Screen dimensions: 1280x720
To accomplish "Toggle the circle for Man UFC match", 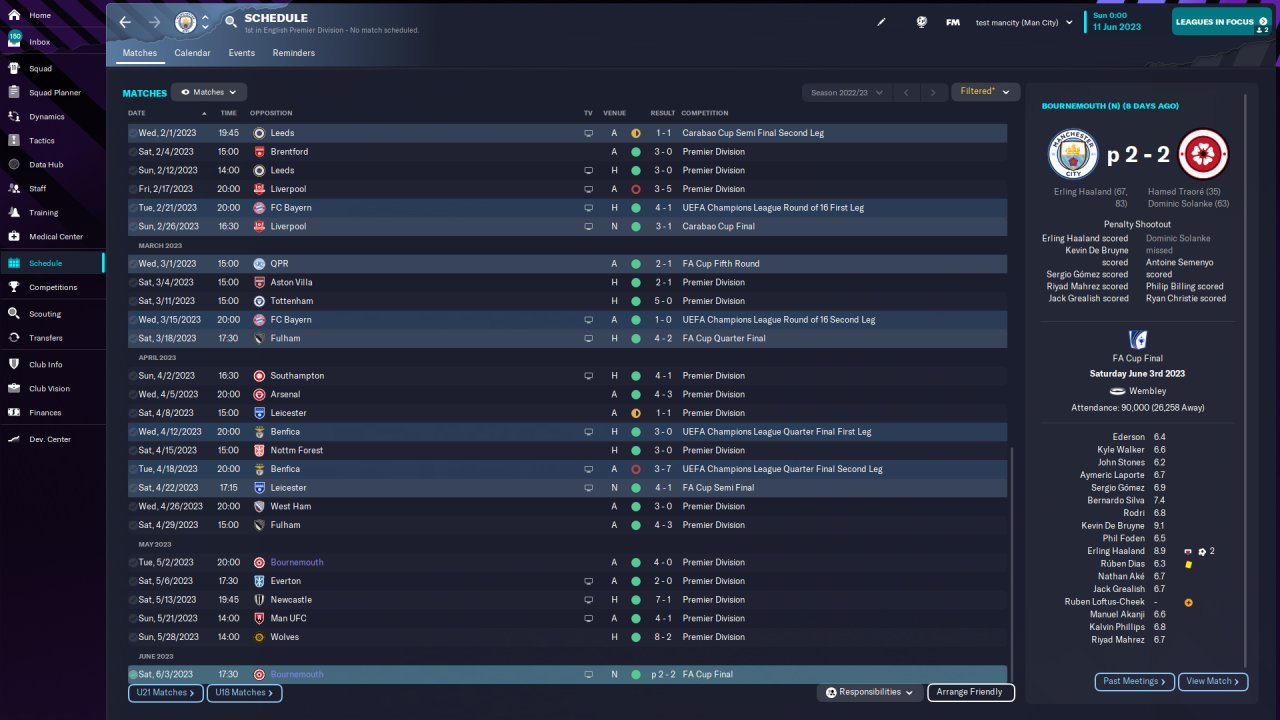I will click(134, 619).
